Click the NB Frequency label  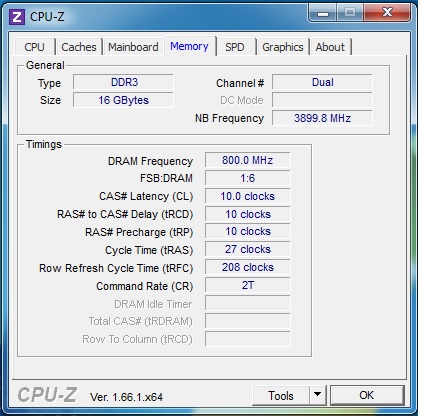tap(229, 118)
